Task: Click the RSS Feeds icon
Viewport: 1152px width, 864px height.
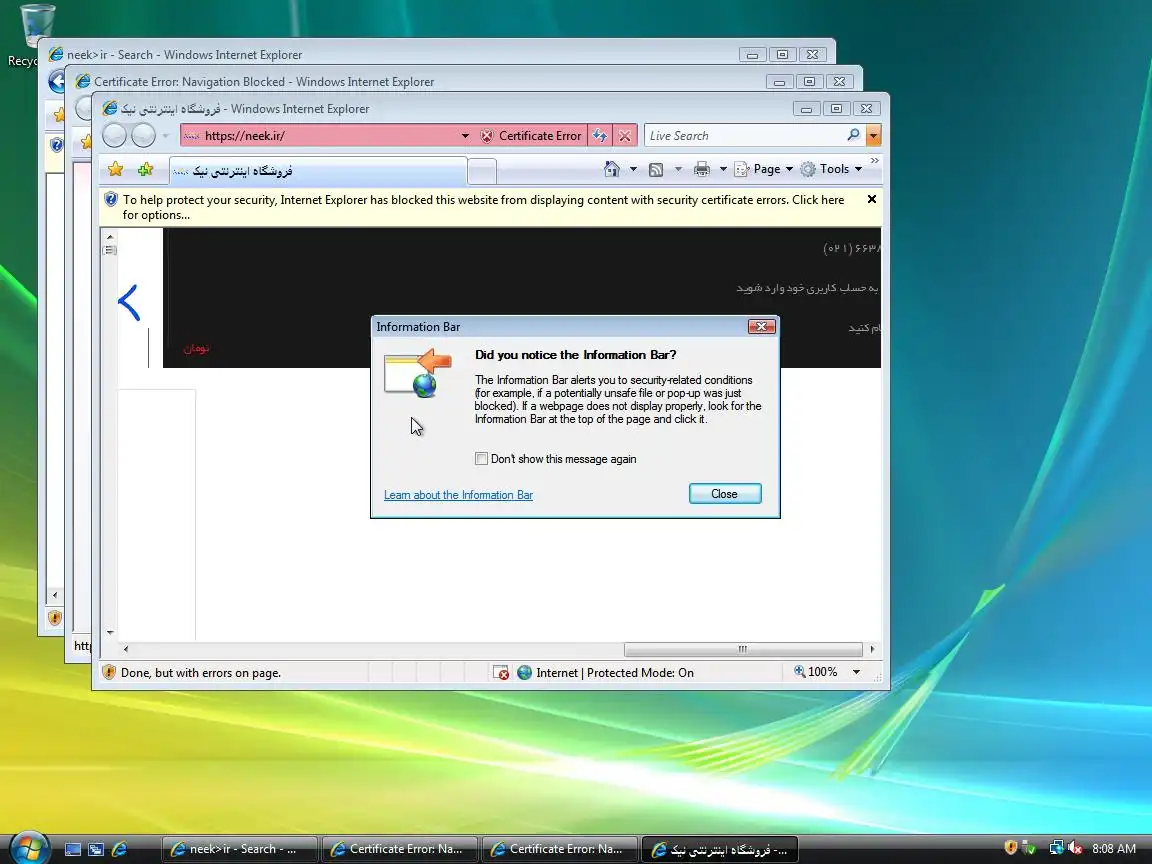Action: 656,170
